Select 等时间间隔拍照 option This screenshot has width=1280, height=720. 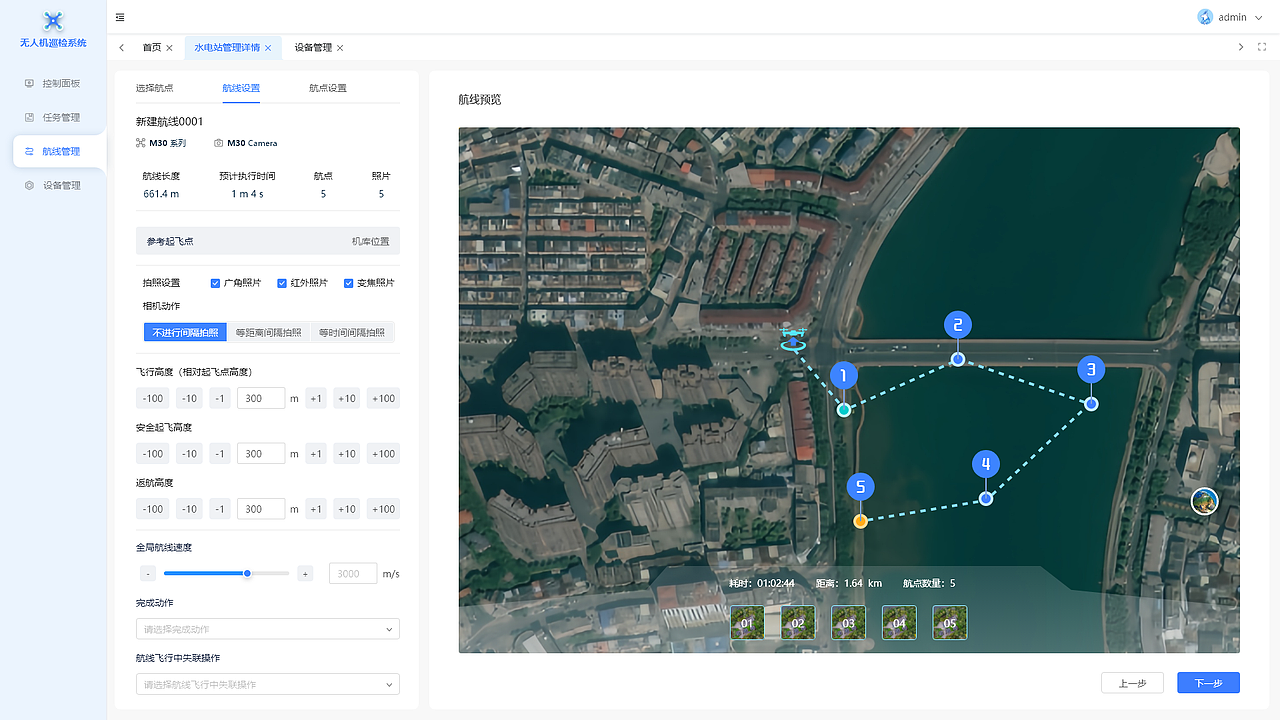(352, 332)
